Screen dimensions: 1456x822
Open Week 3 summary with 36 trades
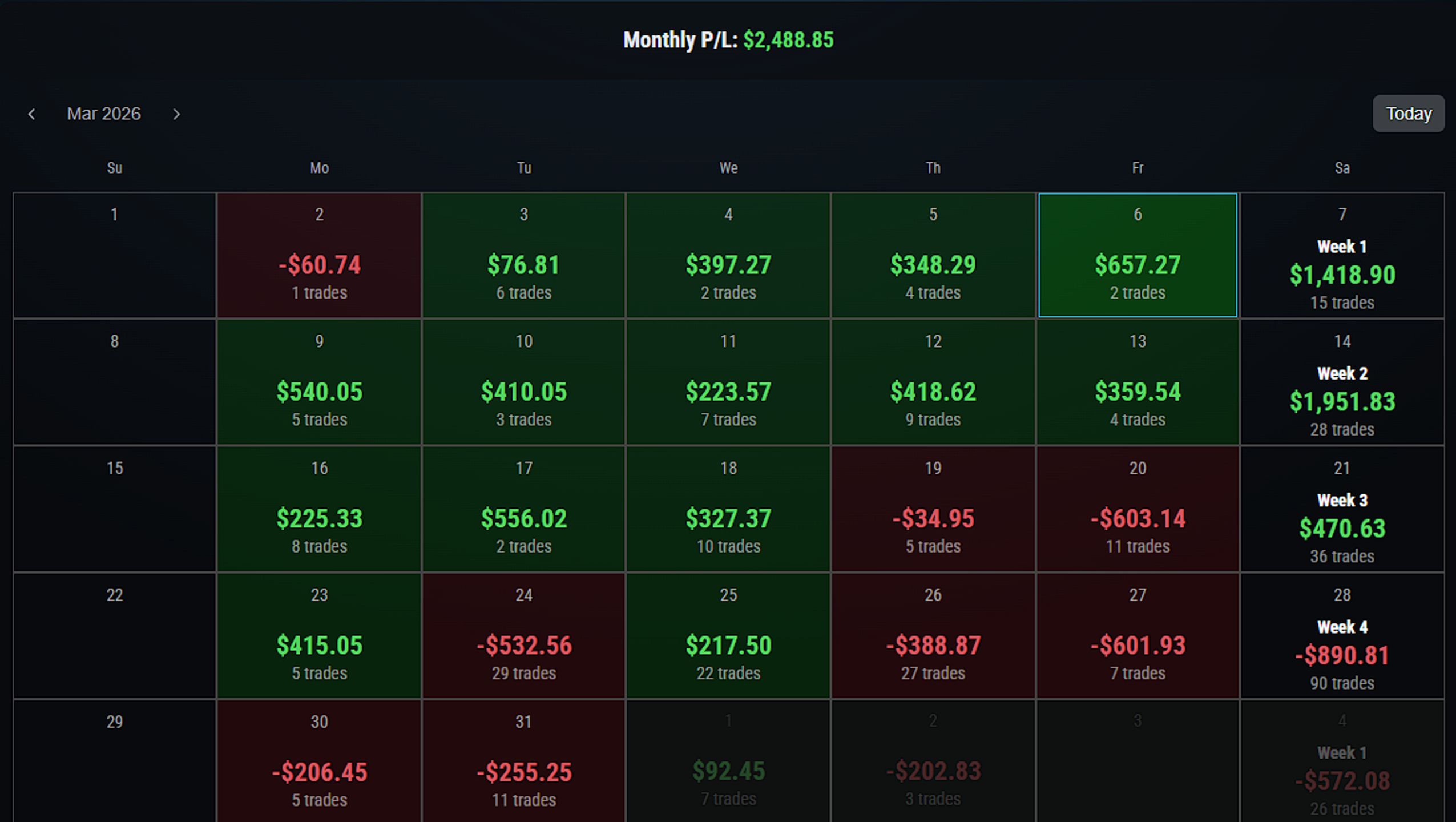pos(1342,509)
